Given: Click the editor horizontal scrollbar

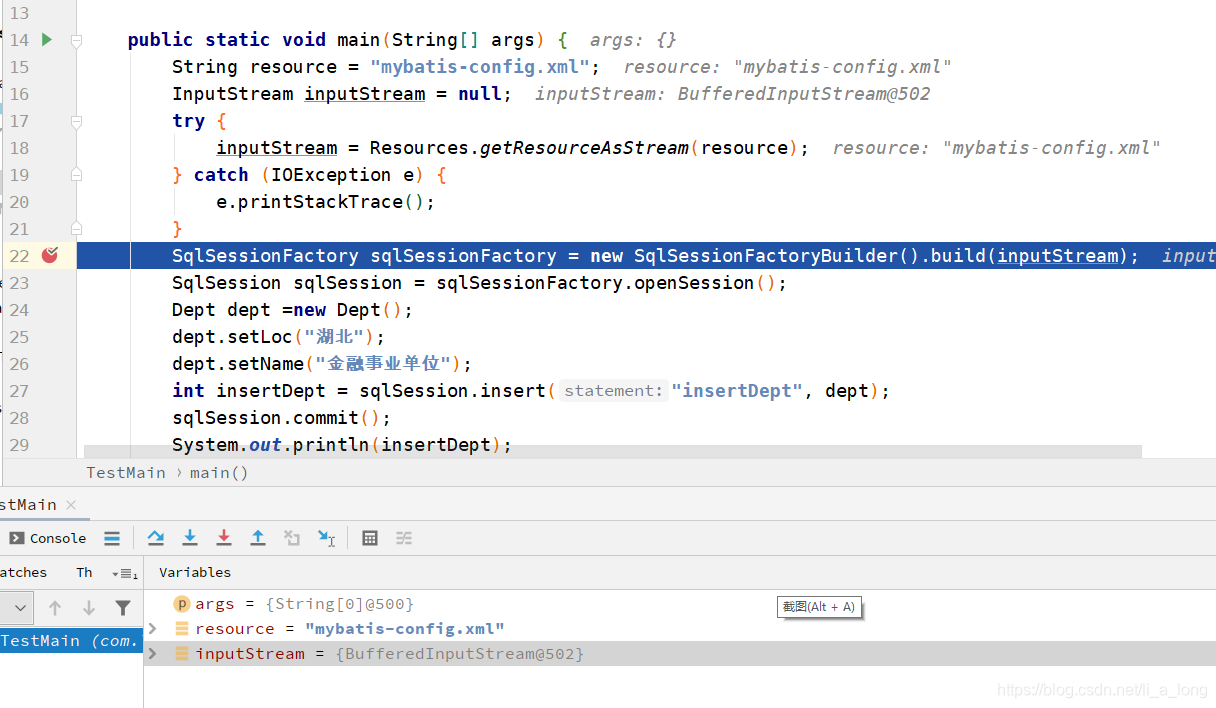Looking at the screenshot, I should point(612,452).
